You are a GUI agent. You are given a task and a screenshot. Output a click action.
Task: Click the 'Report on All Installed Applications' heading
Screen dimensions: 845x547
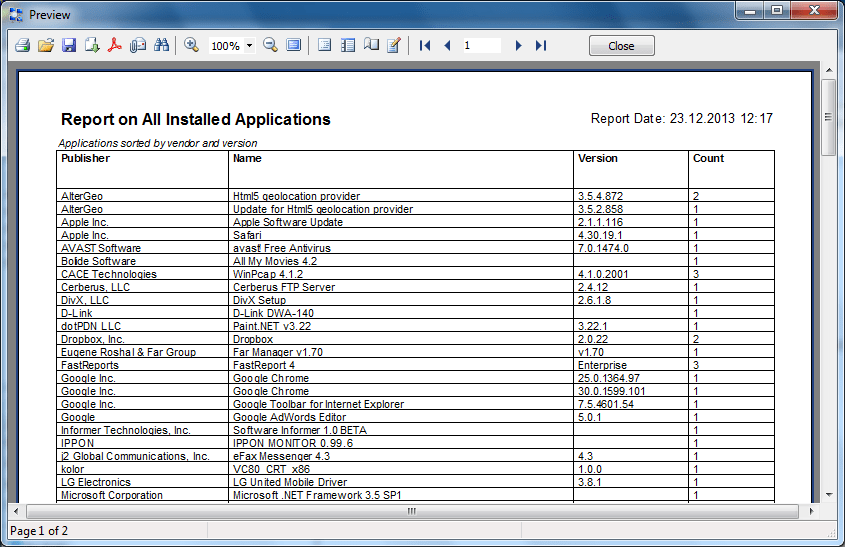coord(196,119)
